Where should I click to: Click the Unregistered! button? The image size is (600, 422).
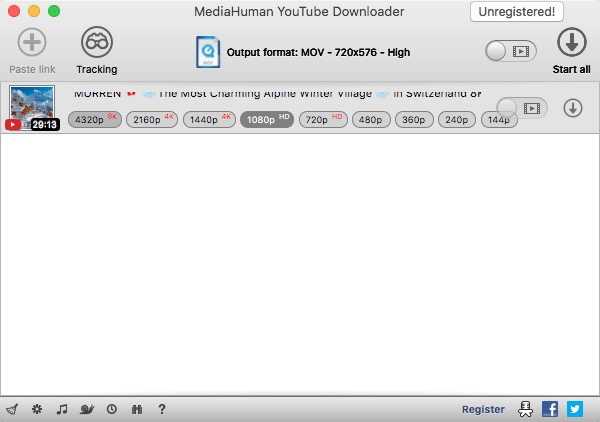(x=516, y=12)
